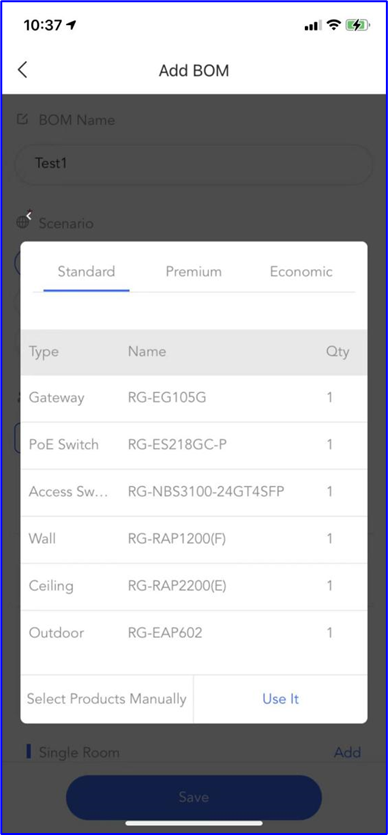Tap the small white chevron above Scenario
Screen dimensions: 388x835
(x=29, y=216)
